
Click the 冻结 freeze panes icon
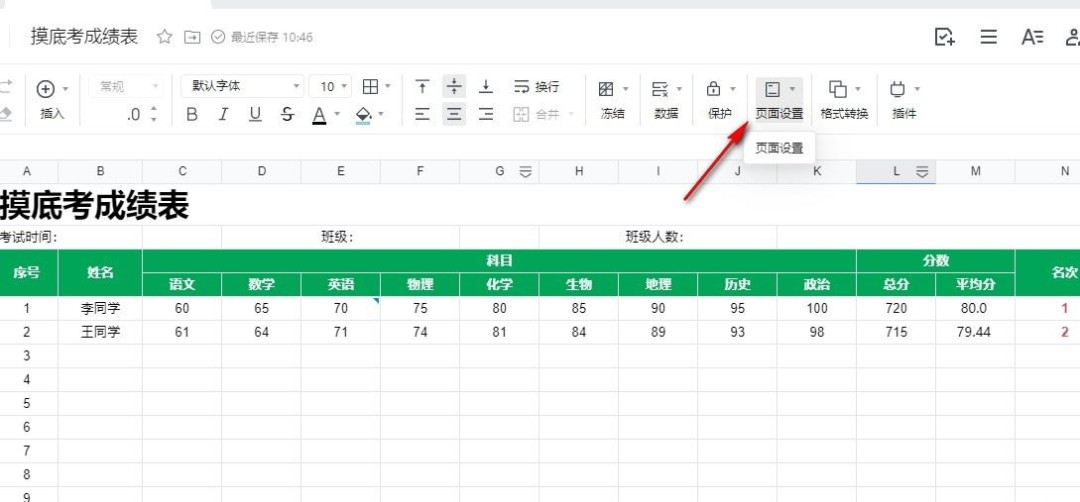[606, 89]
